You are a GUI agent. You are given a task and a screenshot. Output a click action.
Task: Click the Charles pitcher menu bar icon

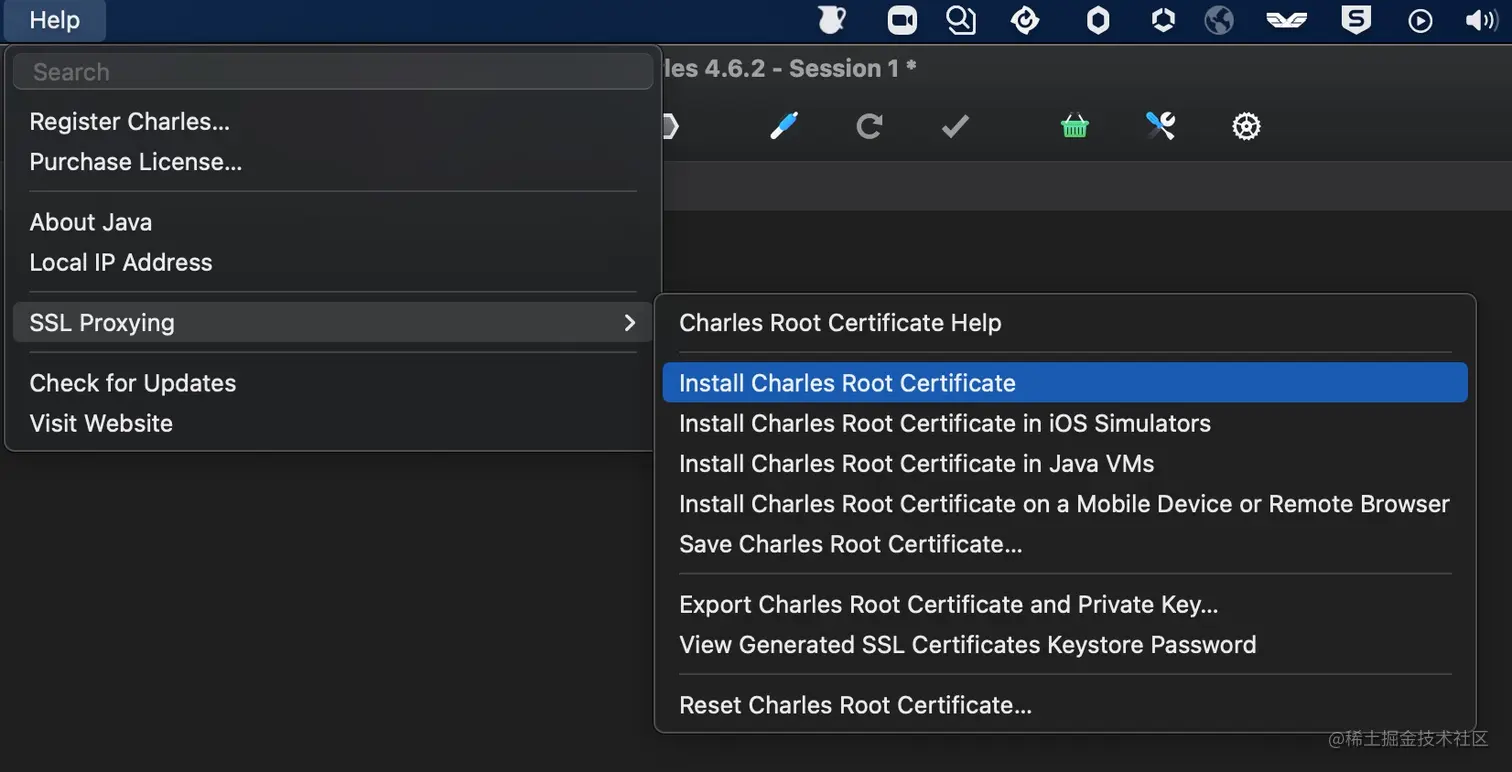tap(830, 20)
